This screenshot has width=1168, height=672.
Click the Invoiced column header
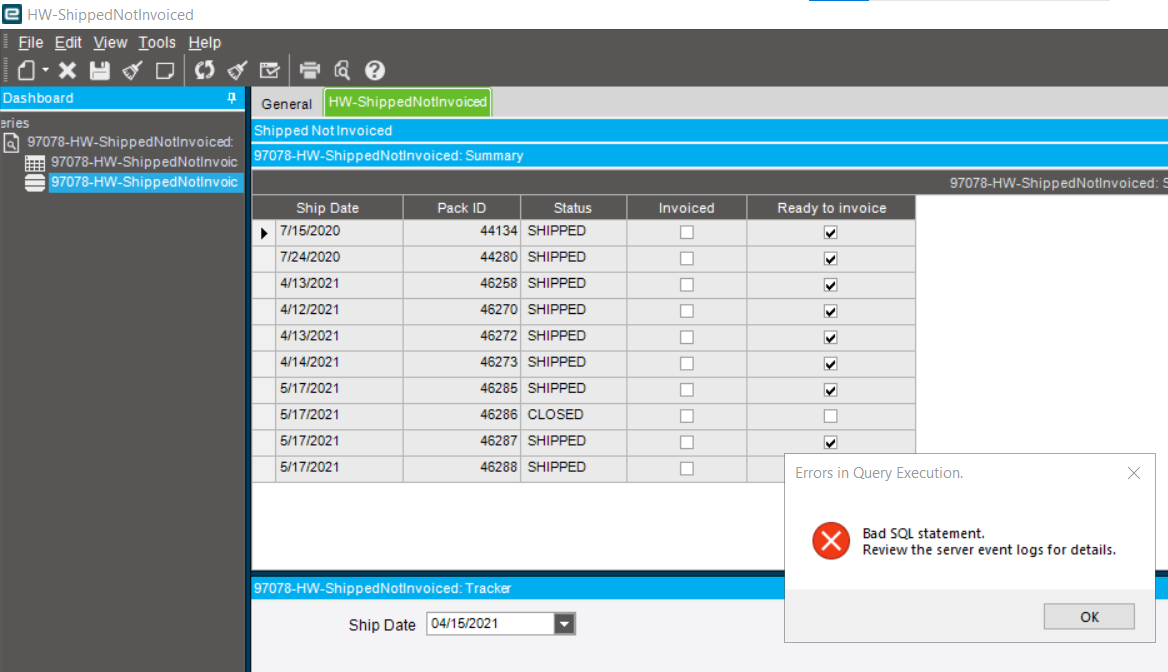pos(687,208)
